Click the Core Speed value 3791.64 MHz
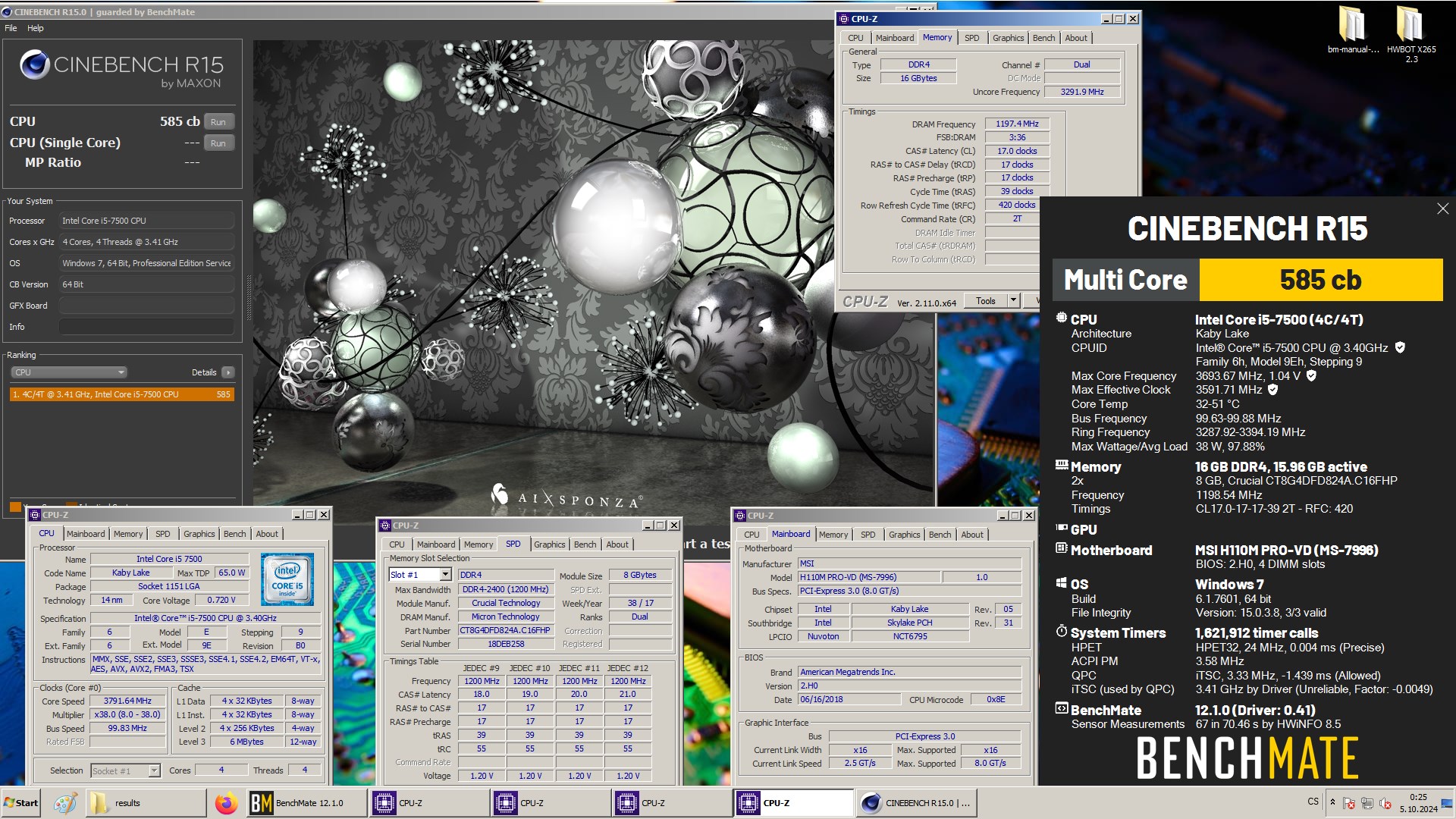The height and width of the screenshot is (819, 1456). (127, 701)
